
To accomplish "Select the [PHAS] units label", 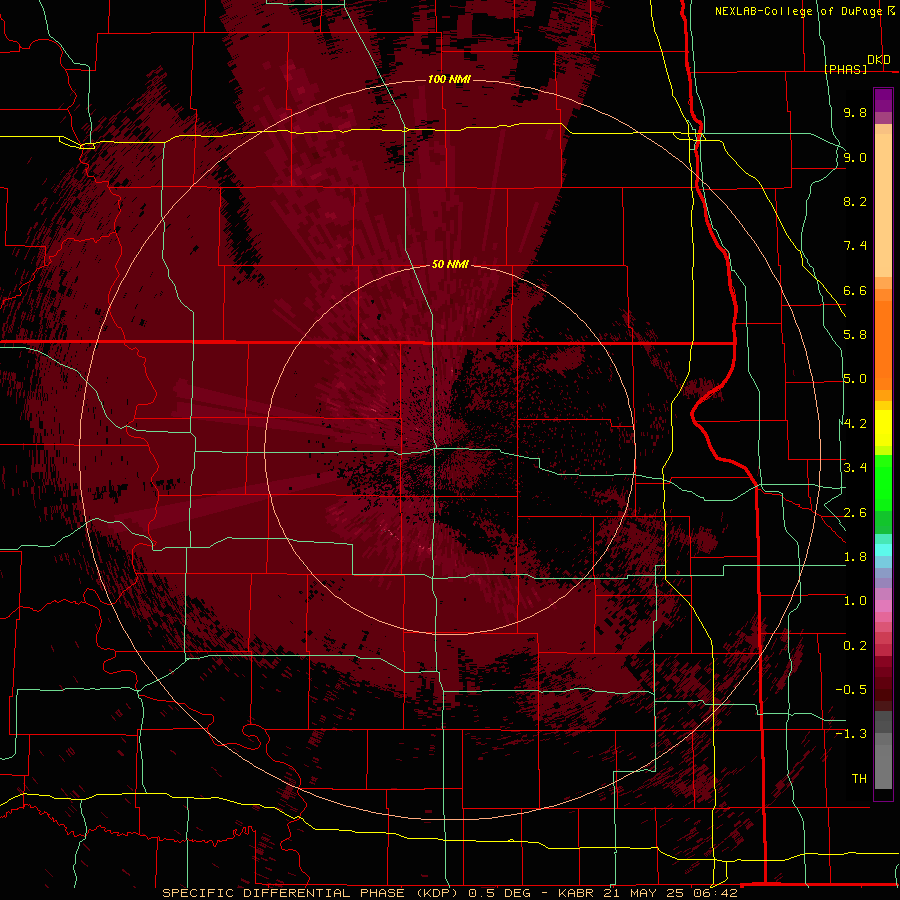I will [845, 69].
